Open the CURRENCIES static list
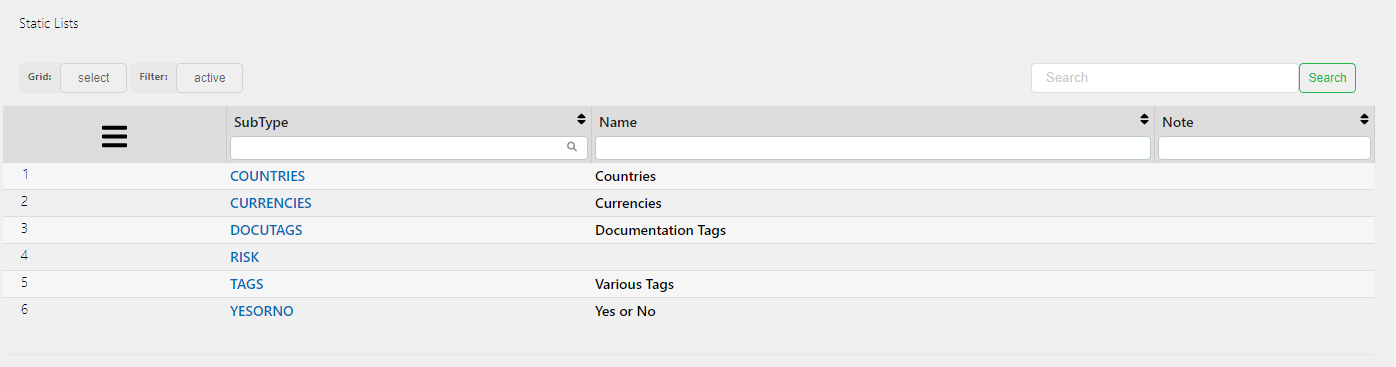 [271, 203]
